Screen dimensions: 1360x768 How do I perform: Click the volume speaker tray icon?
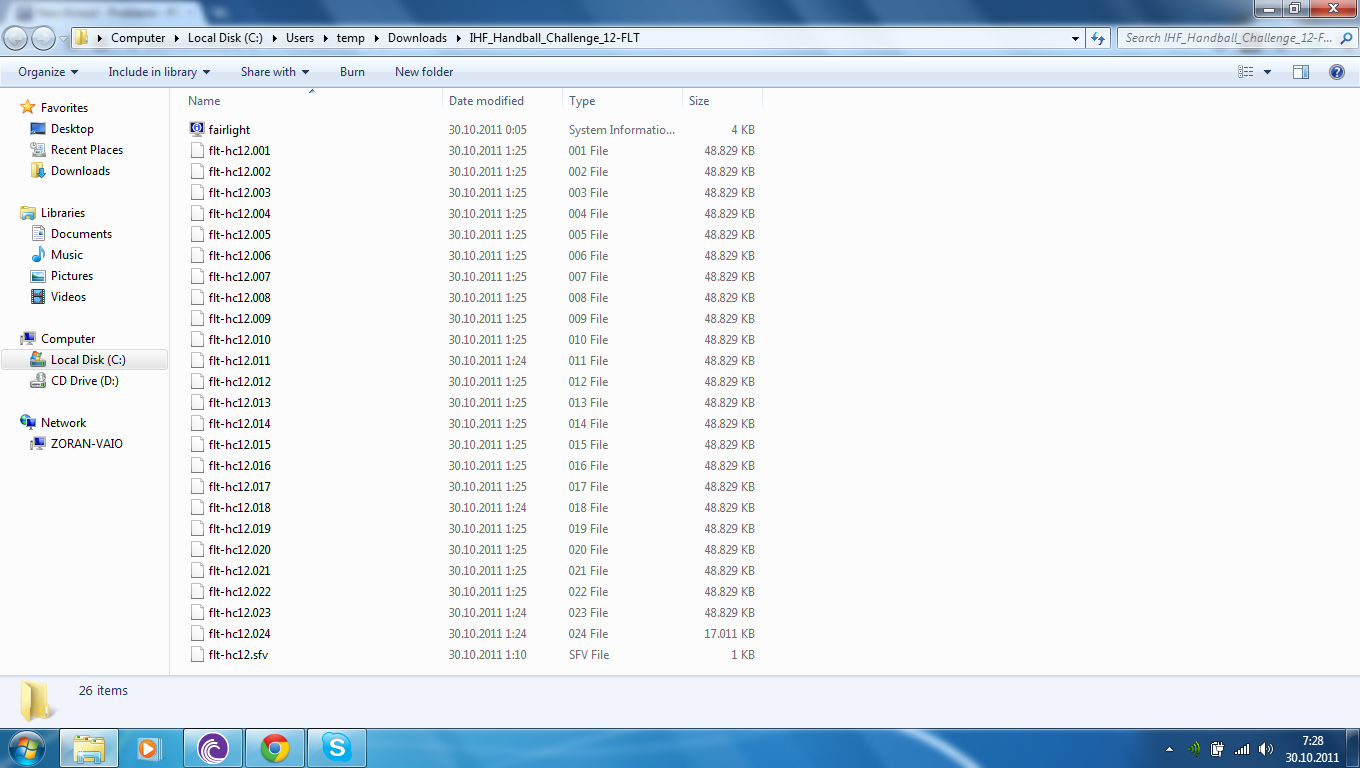coord(1266,748)
